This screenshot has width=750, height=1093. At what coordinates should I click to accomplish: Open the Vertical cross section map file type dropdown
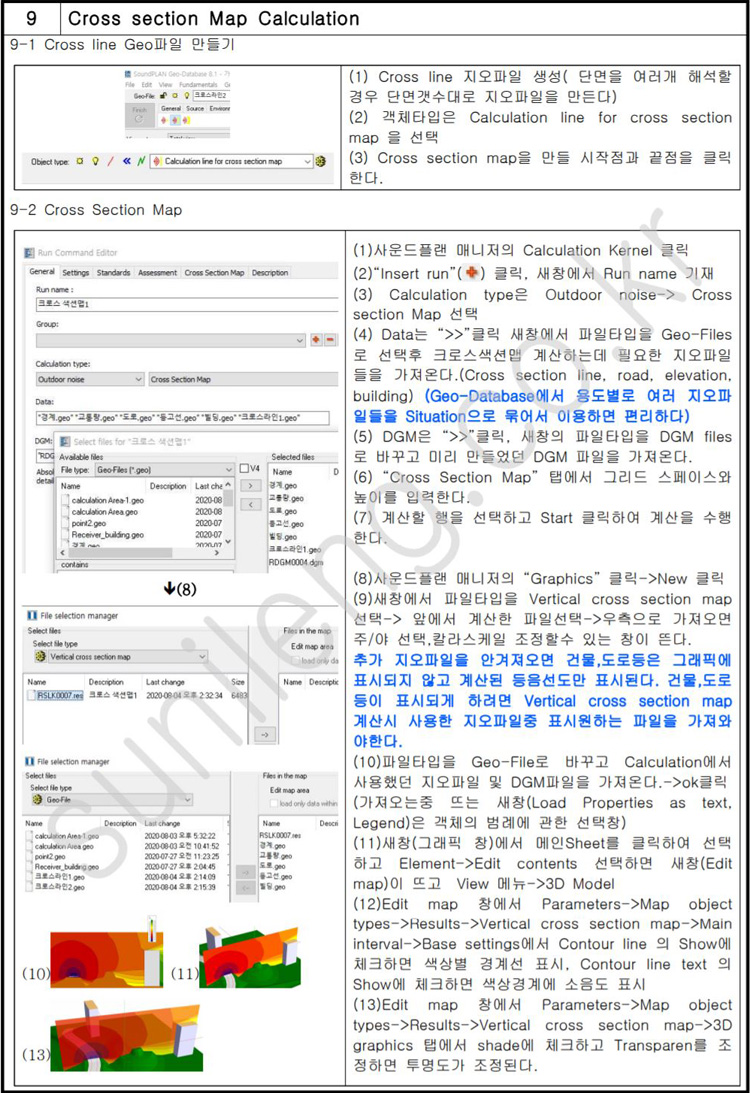pos(201,657)
